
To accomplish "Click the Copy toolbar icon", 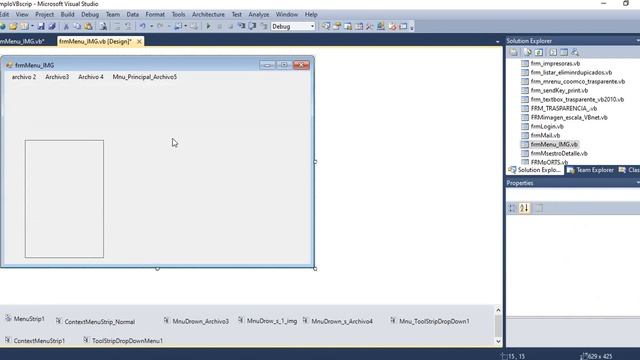I will click(x=77, y=27).
